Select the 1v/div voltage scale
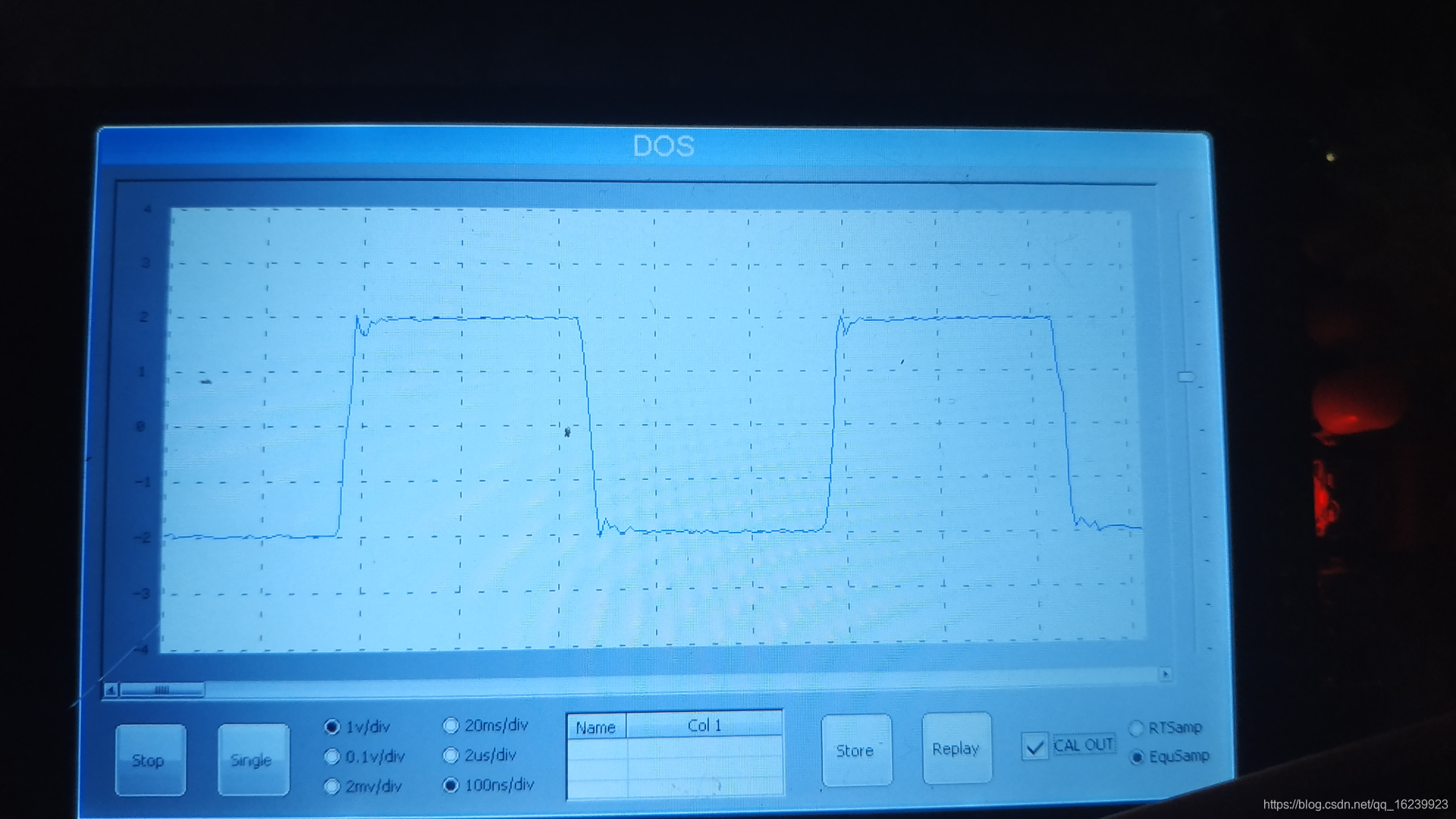1456x819 pixels. 332,726
